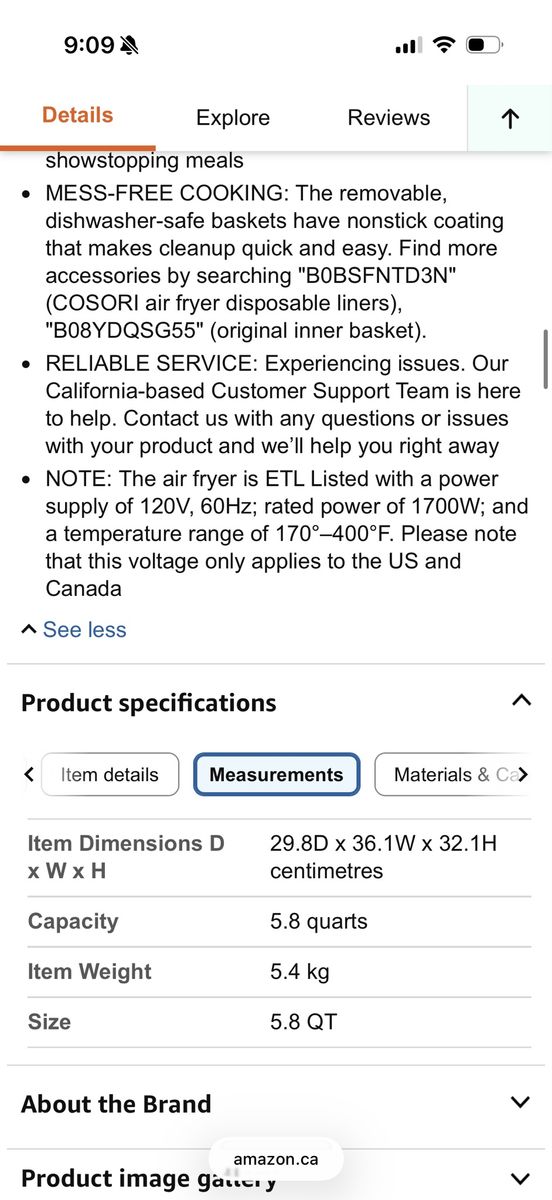Open the Reviews tab
This screenshot has height=1200, width=552.
[389, 118]
